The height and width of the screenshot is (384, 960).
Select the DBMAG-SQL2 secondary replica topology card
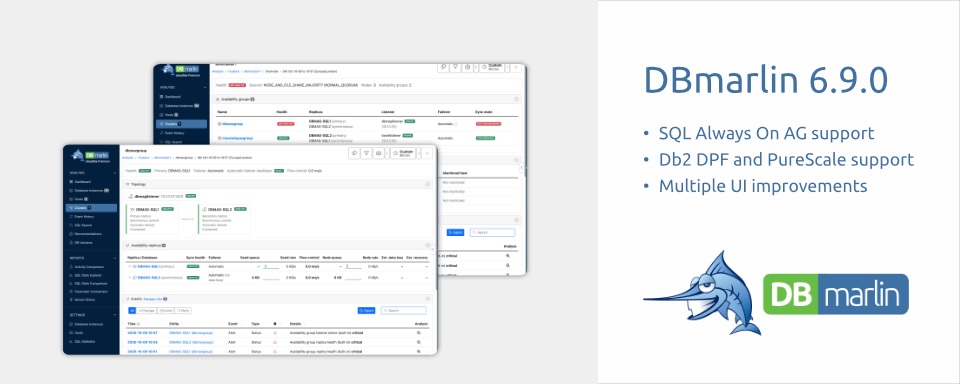224,219
